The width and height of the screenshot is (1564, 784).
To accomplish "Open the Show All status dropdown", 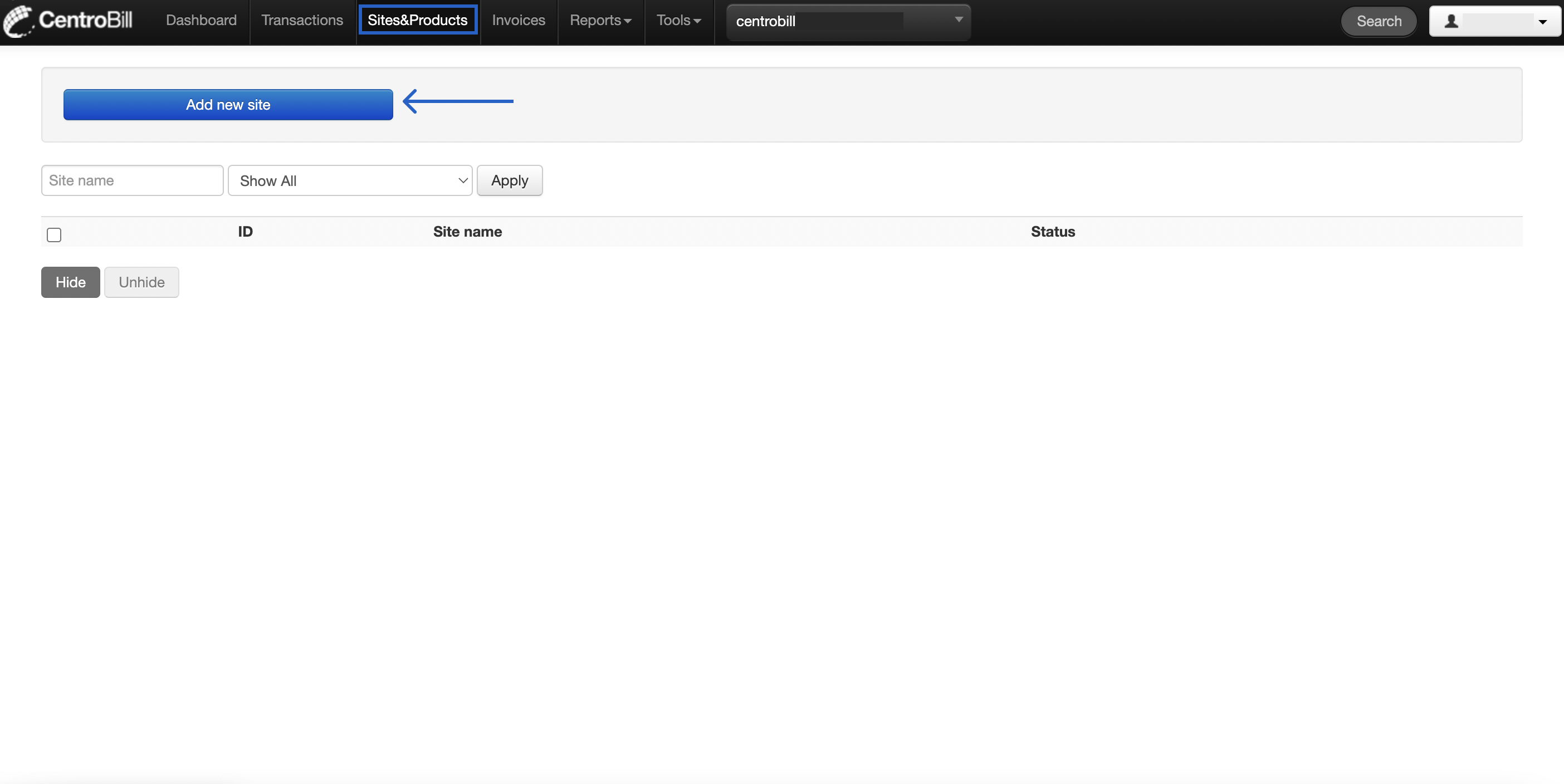I will [350, 180].
